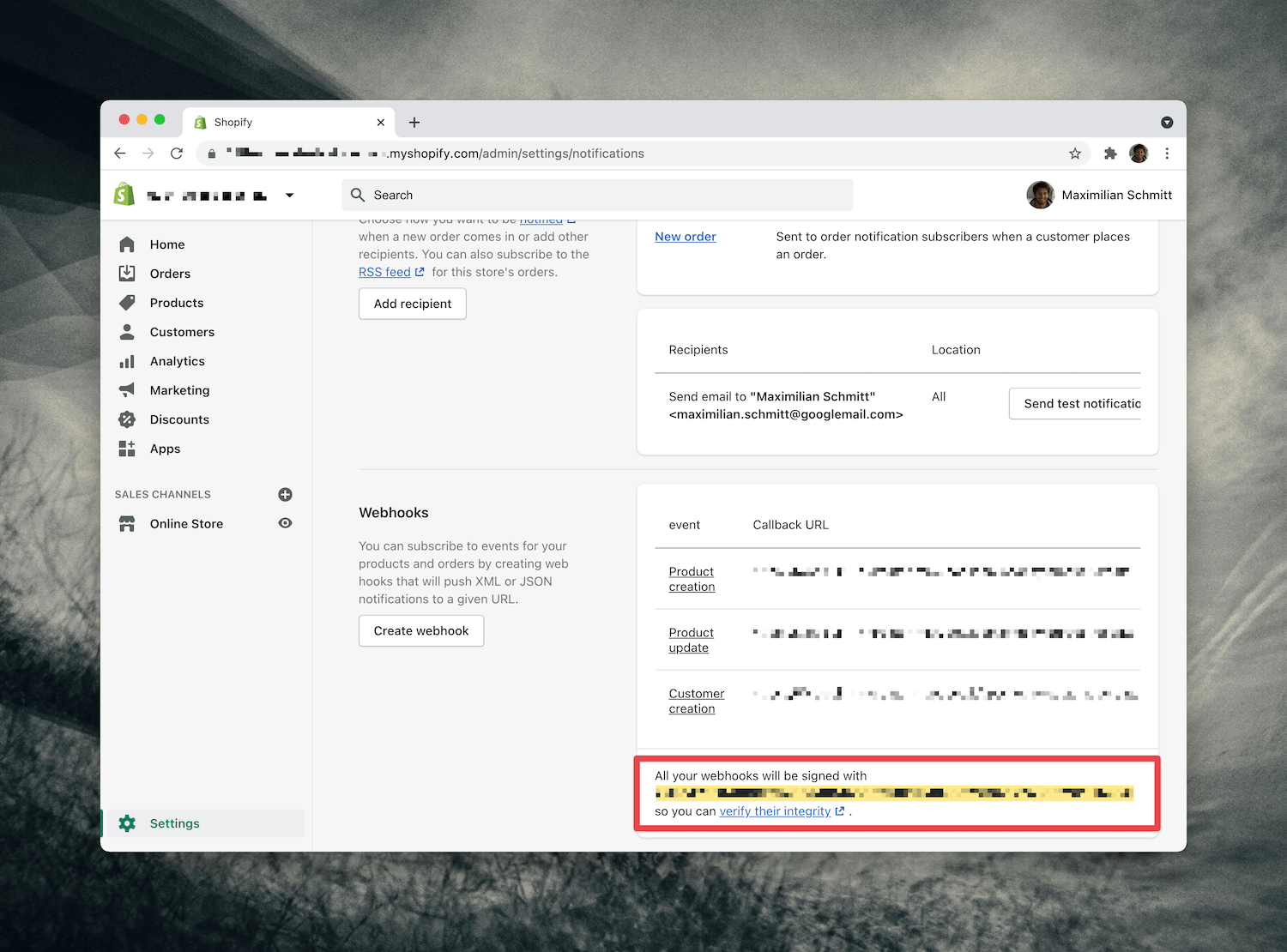The width and height of the screenshot is (1287, 952).
Task: Click the recipient email address text
Action: click(786, 414)
